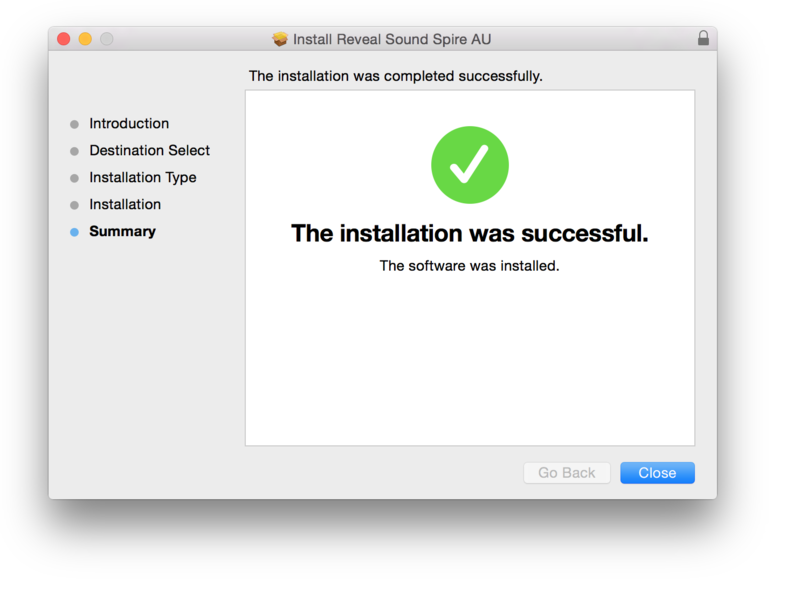This screenshot has width=800, height=606.
Task: Select the Installation step in sidebar
Action: coord(125,205)
